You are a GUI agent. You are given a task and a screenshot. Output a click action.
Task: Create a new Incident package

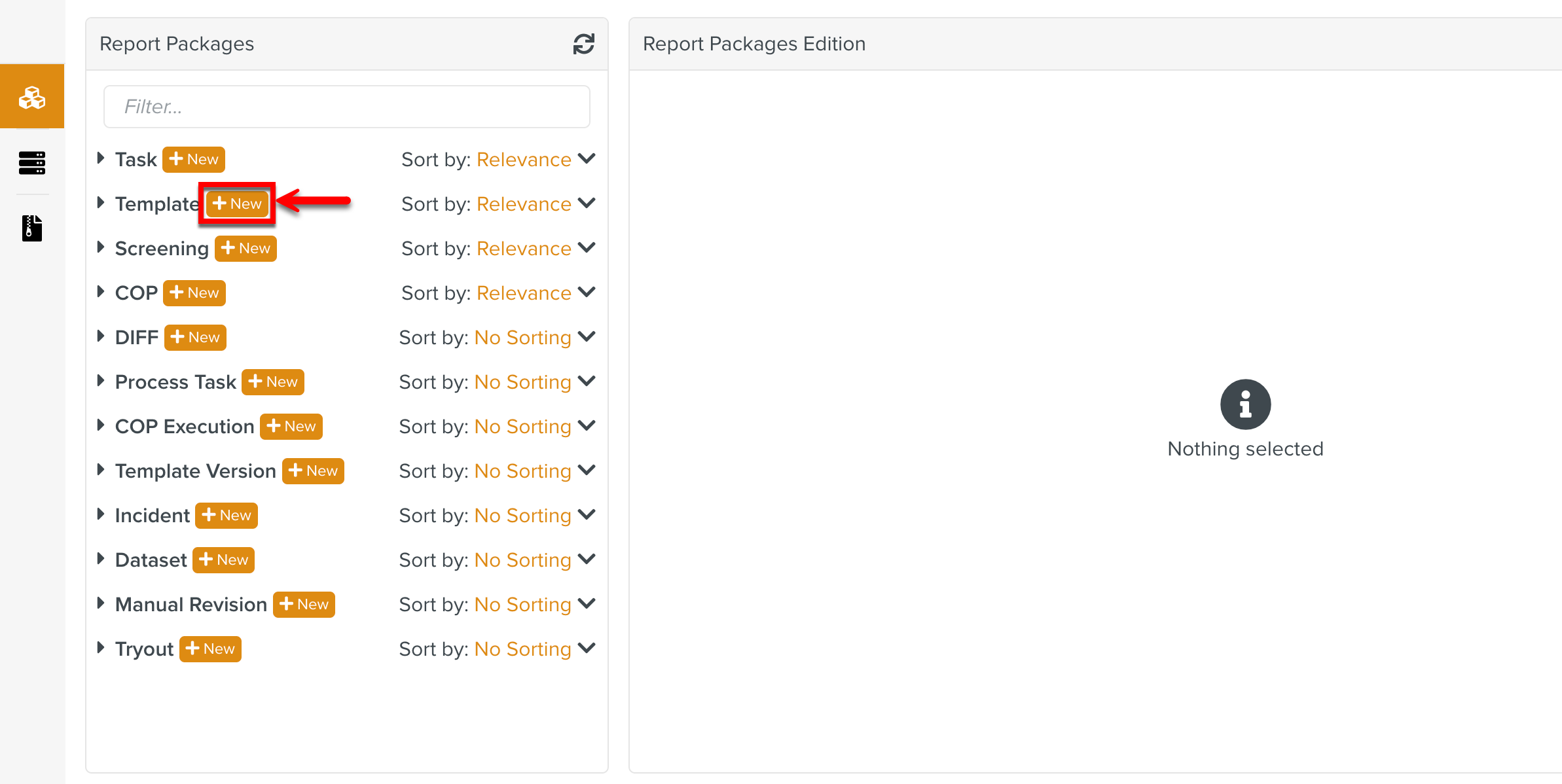[x=227, y=516]
